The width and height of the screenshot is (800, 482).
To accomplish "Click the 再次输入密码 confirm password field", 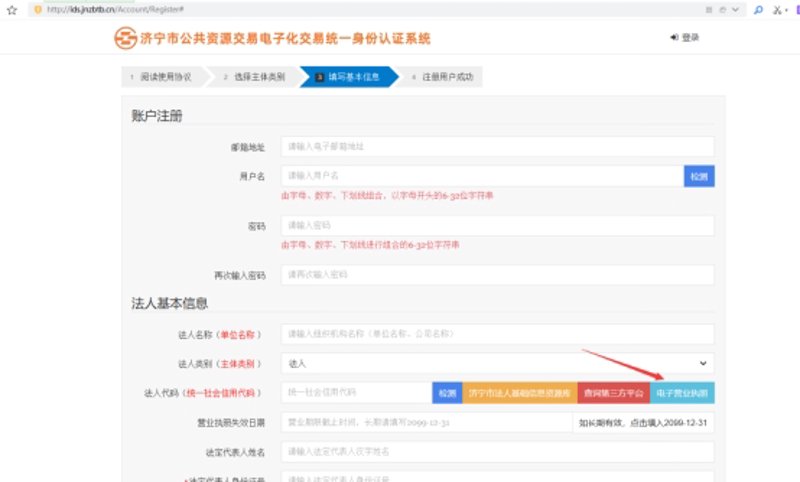I will tap(497, 275).
